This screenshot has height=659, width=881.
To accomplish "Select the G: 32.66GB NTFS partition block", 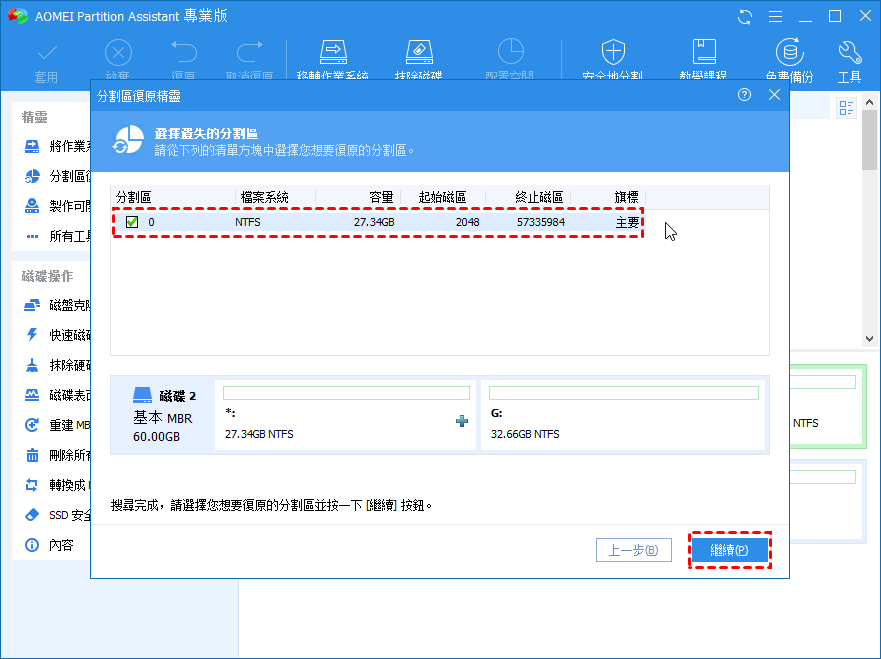I will click(x=623, y=415).
